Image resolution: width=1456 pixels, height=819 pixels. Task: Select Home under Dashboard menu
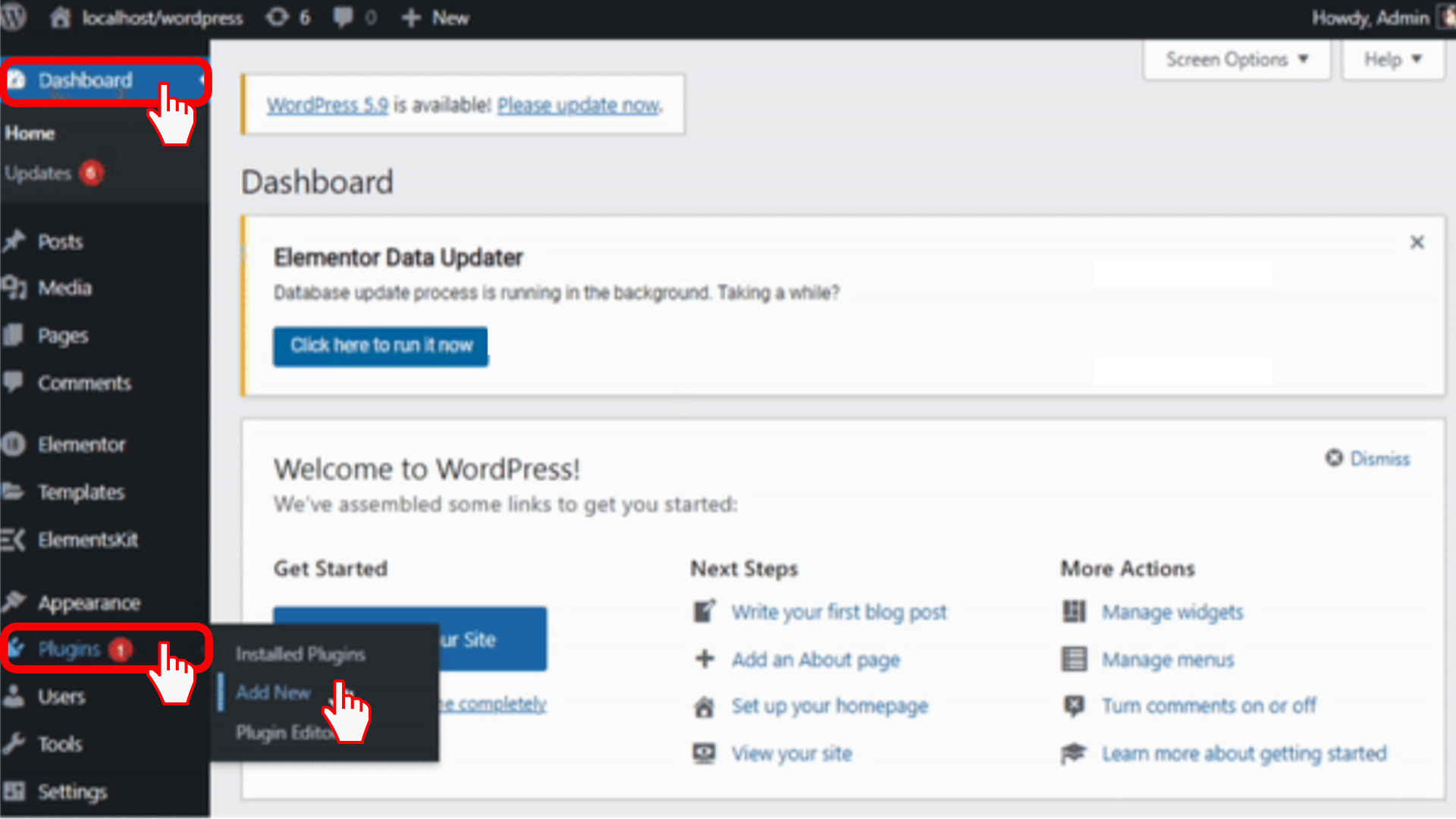click(x=30, y=133)
